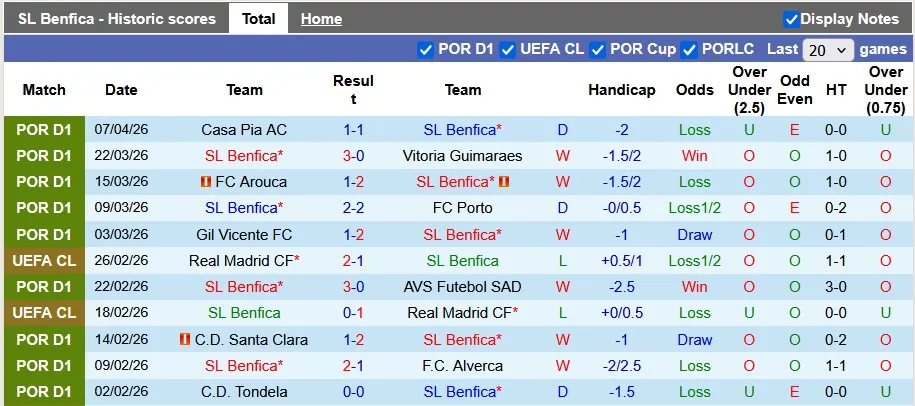Disable the UEFA CL filter checkbox
Viewport: 915px width, 406px height.
point(508,49)
